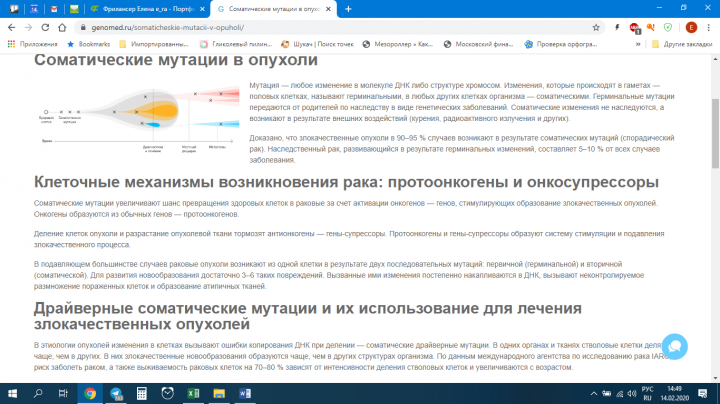Open the Мезороллер bookmark
The width and height of the screenshot is (720, 404).
pos(398,44)
